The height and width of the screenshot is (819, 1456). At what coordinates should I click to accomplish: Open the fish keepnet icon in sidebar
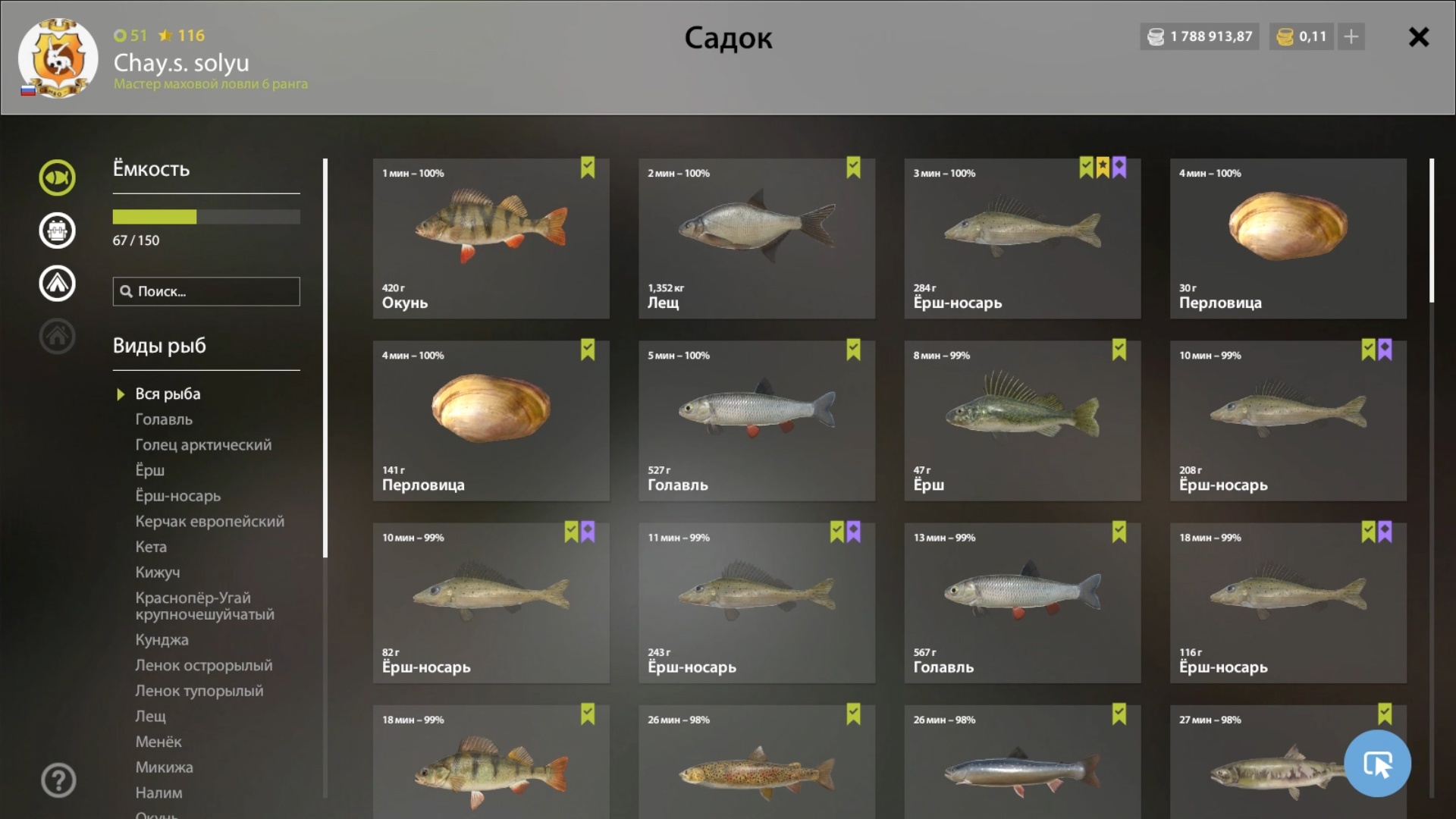58,177
